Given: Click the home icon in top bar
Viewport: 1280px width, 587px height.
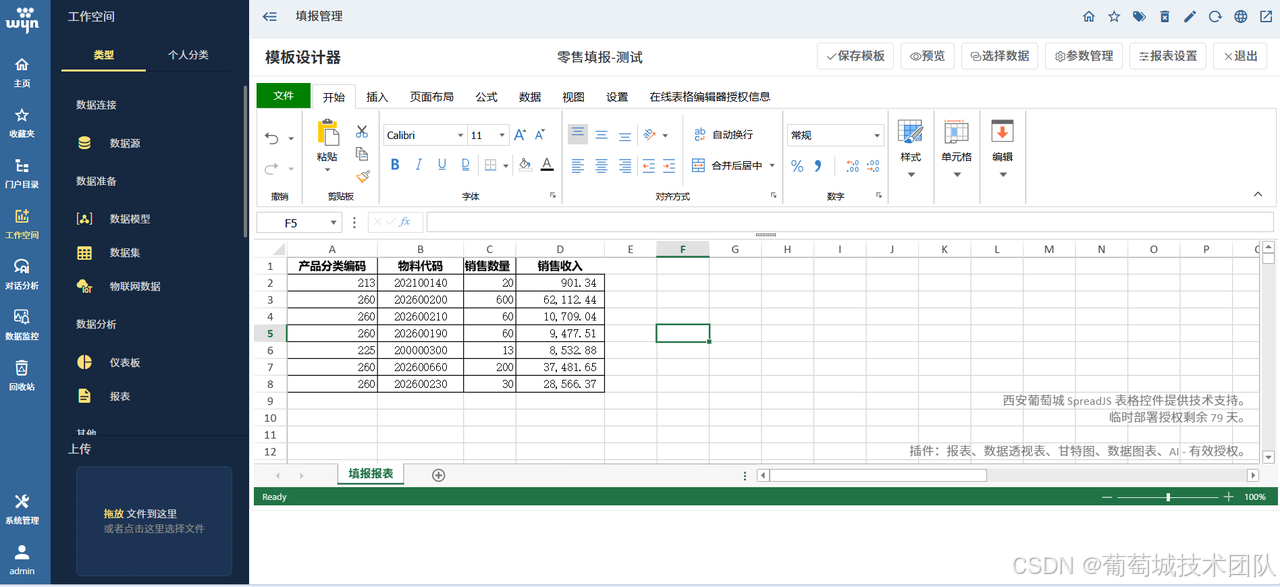Looking at the screenshot, I should 1089,17.
